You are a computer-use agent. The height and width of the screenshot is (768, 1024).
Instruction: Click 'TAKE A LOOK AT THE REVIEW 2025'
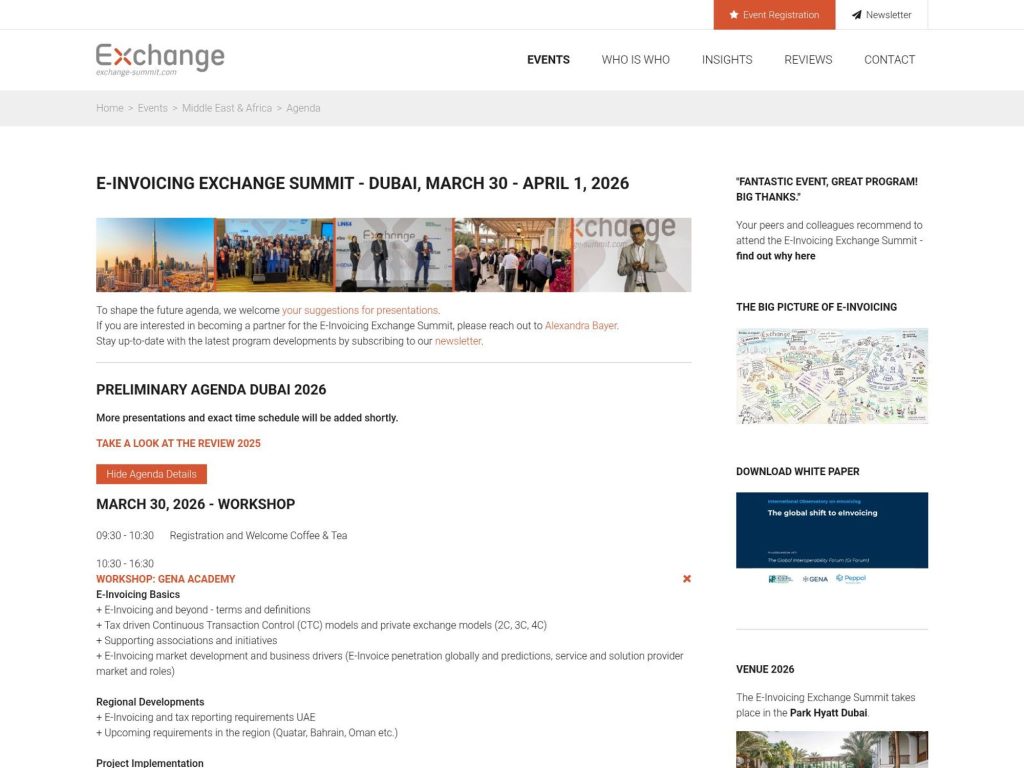[x=177, y=443]
